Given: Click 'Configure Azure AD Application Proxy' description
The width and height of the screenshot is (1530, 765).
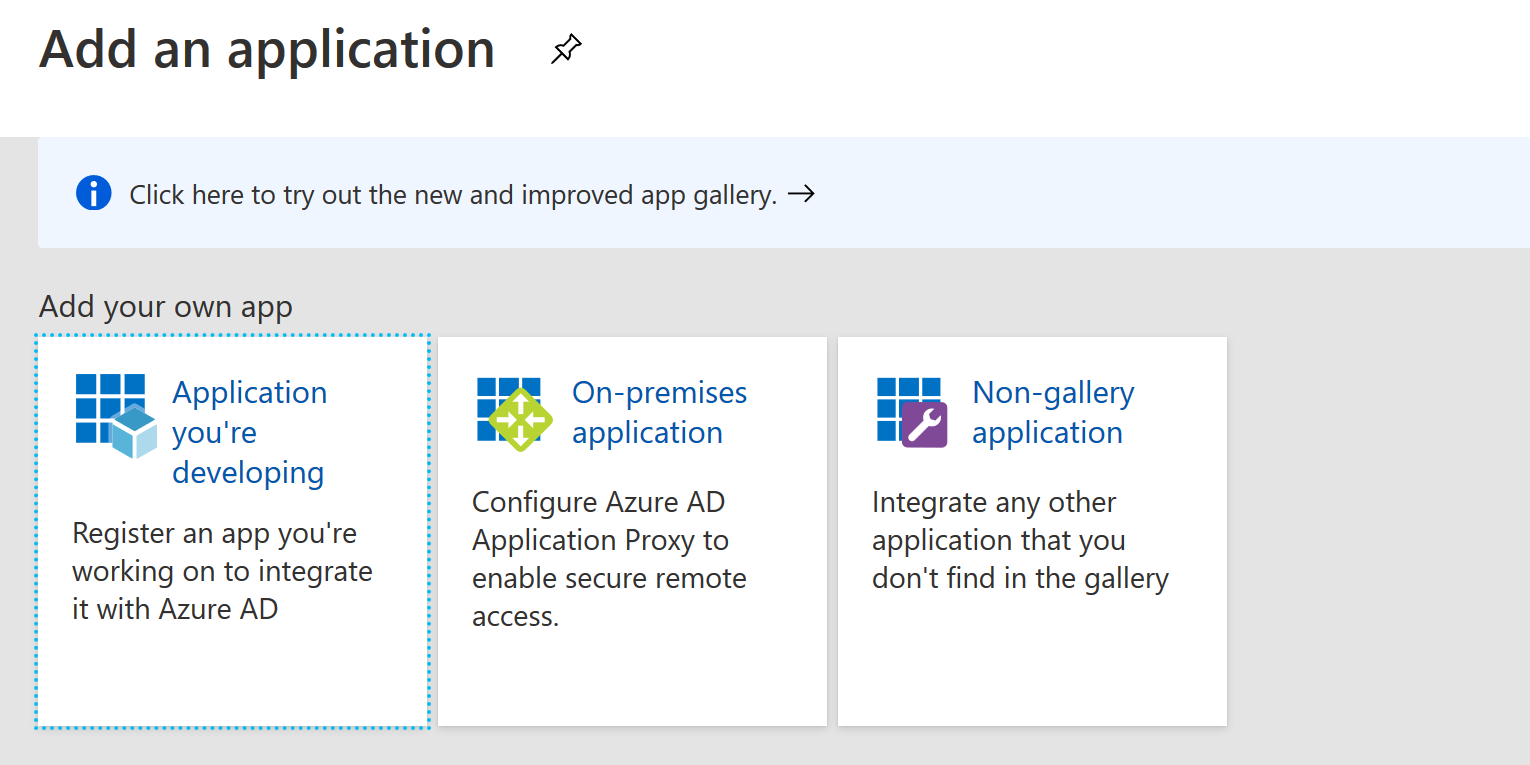Looking at the screenshot, I should click(609, 559).
